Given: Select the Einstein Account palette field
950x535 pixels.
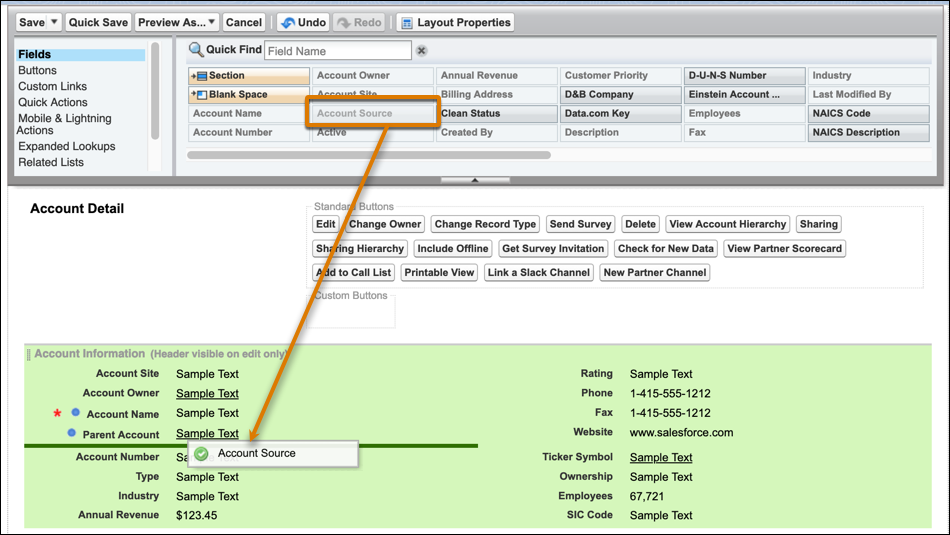Looking at the screenshot, I should [745, 95].
